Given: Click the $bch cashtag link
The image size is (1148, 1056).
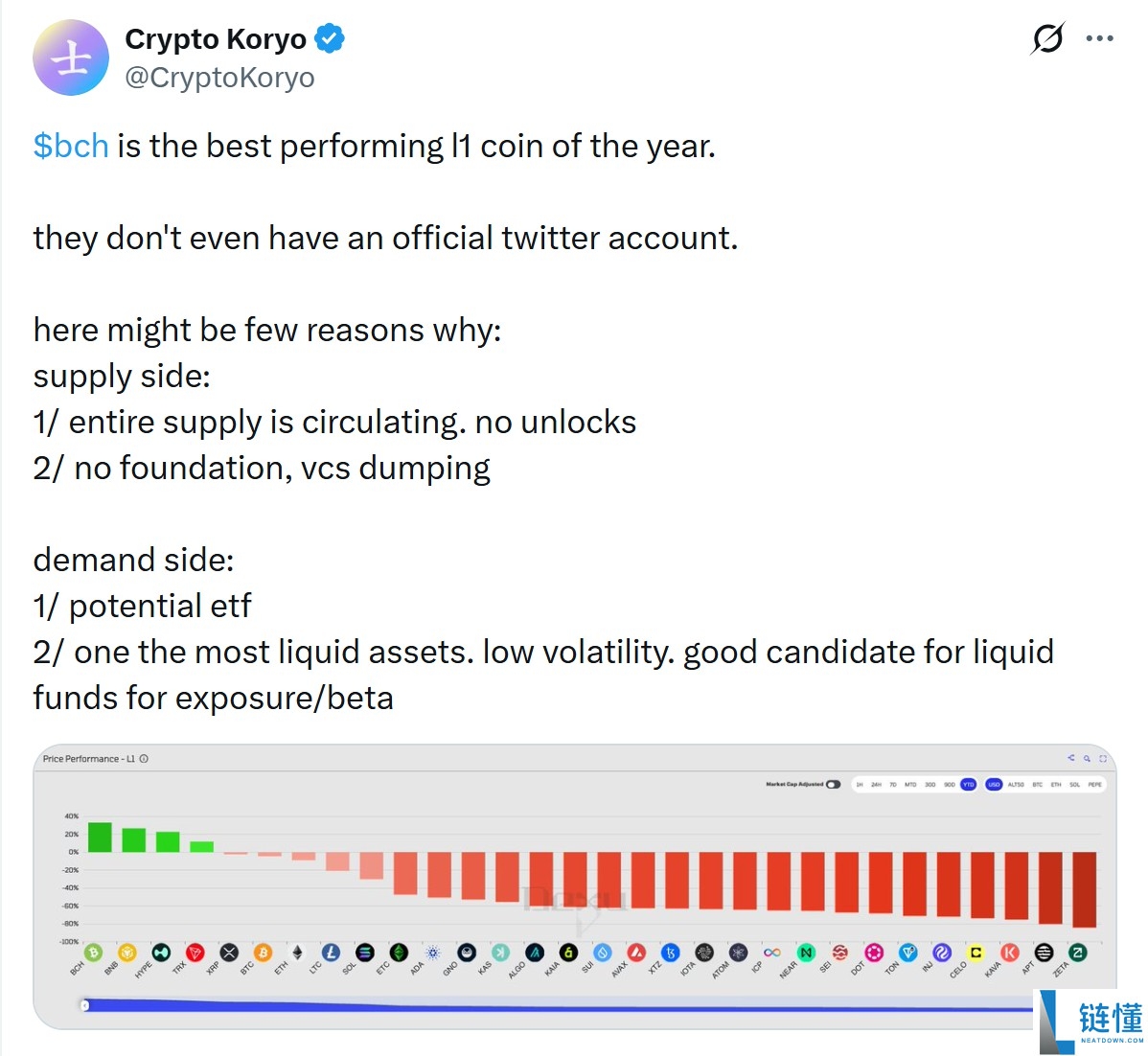Looking at the screenshot, I should click(x=69, y=147).
